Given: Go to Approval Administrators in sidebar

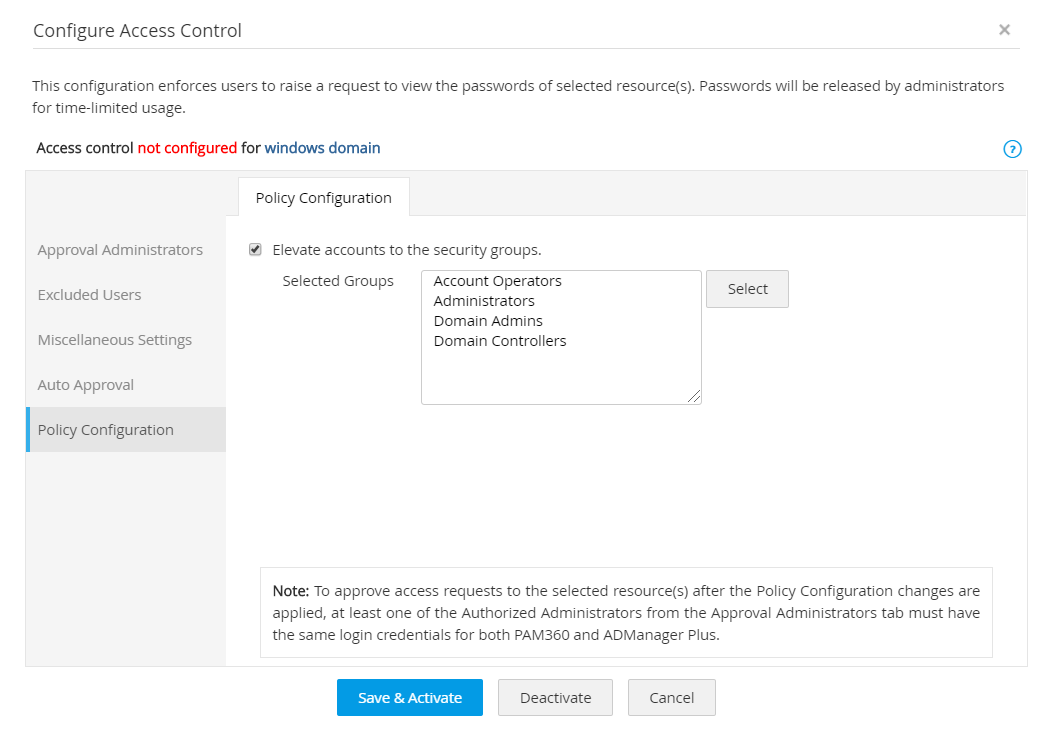Looking at the screenshot, I should [x=120, y=250].
